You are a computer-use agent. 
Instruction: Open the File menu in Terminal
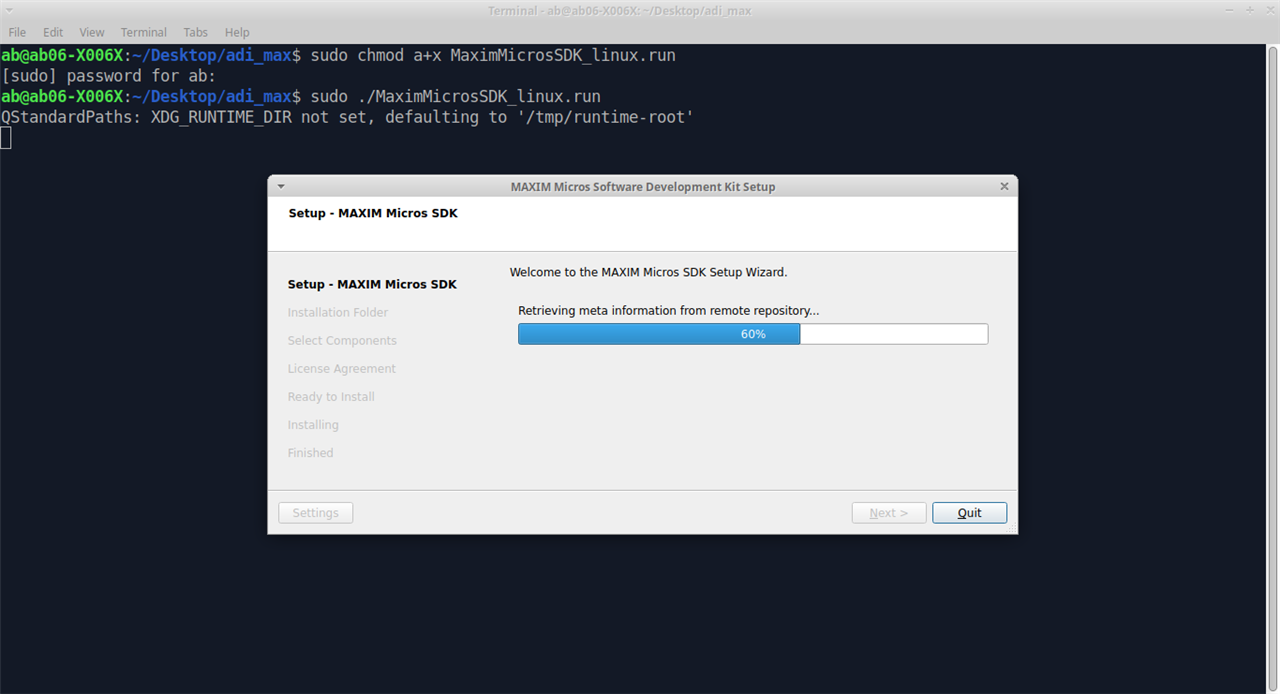coord(17,32)
